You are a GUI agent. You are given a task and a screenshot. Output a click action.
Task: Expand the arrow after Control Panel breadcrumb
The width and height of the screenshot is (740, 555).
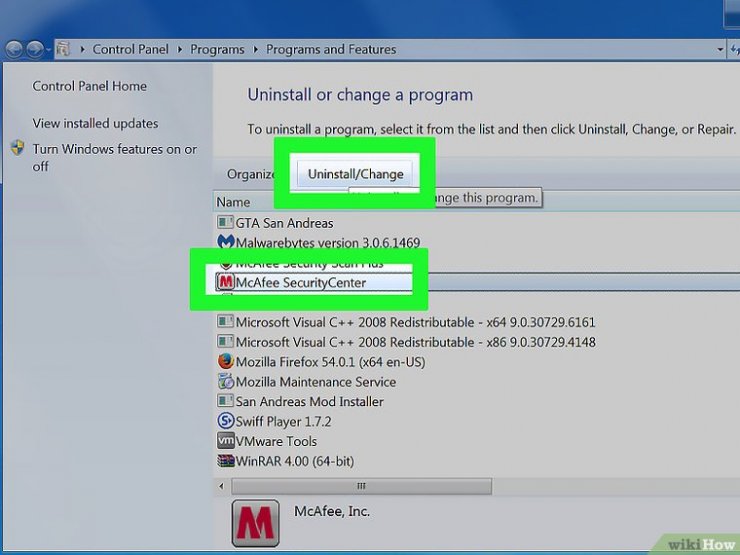coord(180,50)
